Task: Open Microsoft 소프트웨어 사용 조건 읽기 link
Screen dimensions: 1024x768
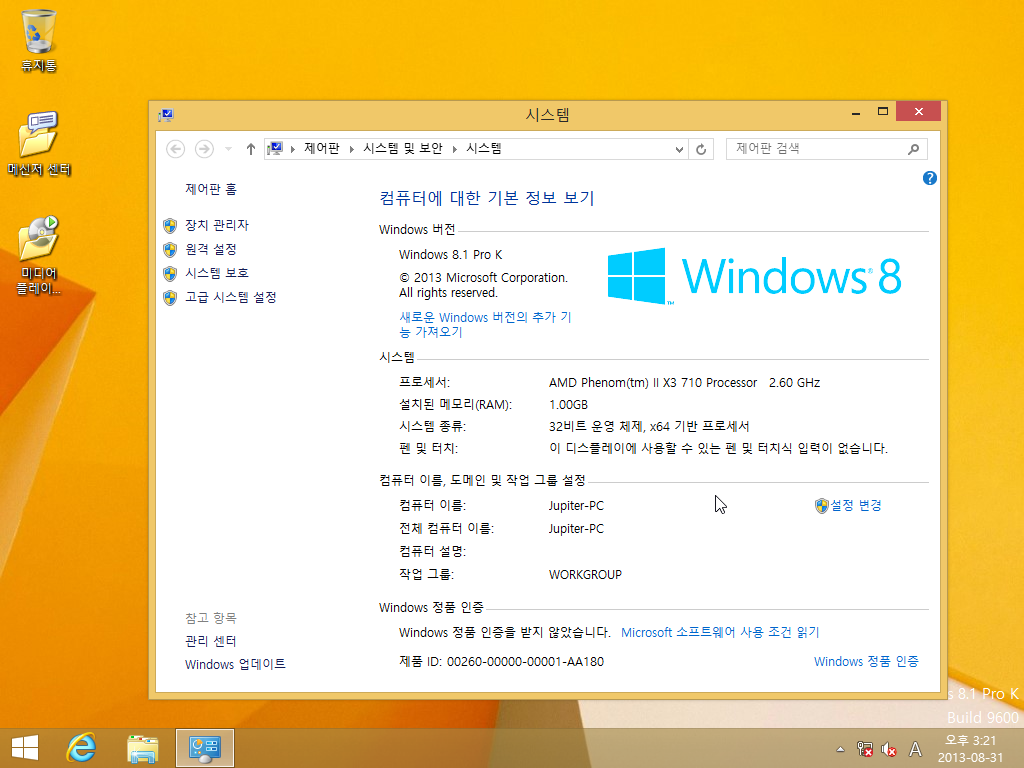Action: (x=720, y=632)
